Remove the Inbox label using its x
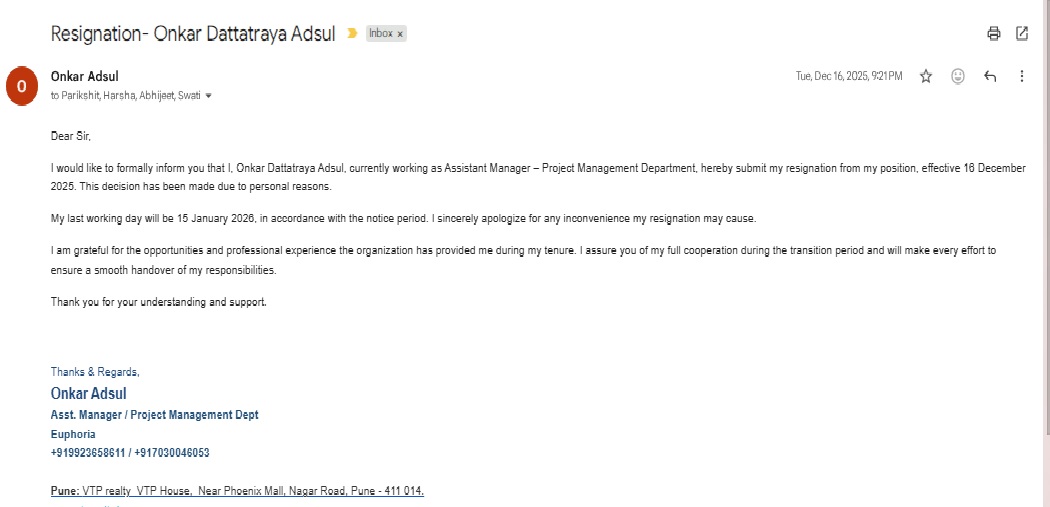1050x507 pixels. [x=400, y=34]
